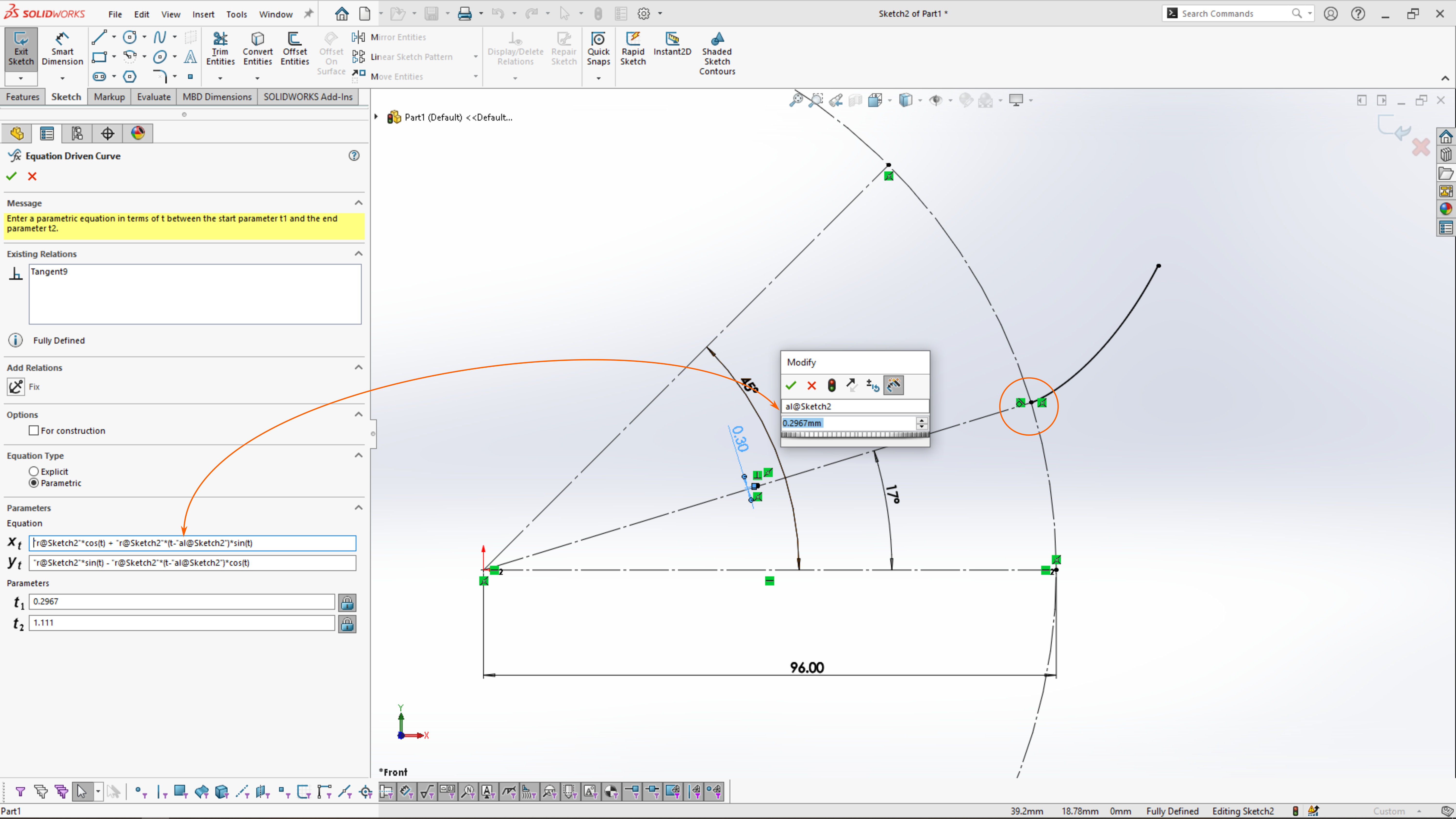Click Mirror Entities
This screenshot has height=819, width=1456.
[389, 37]
